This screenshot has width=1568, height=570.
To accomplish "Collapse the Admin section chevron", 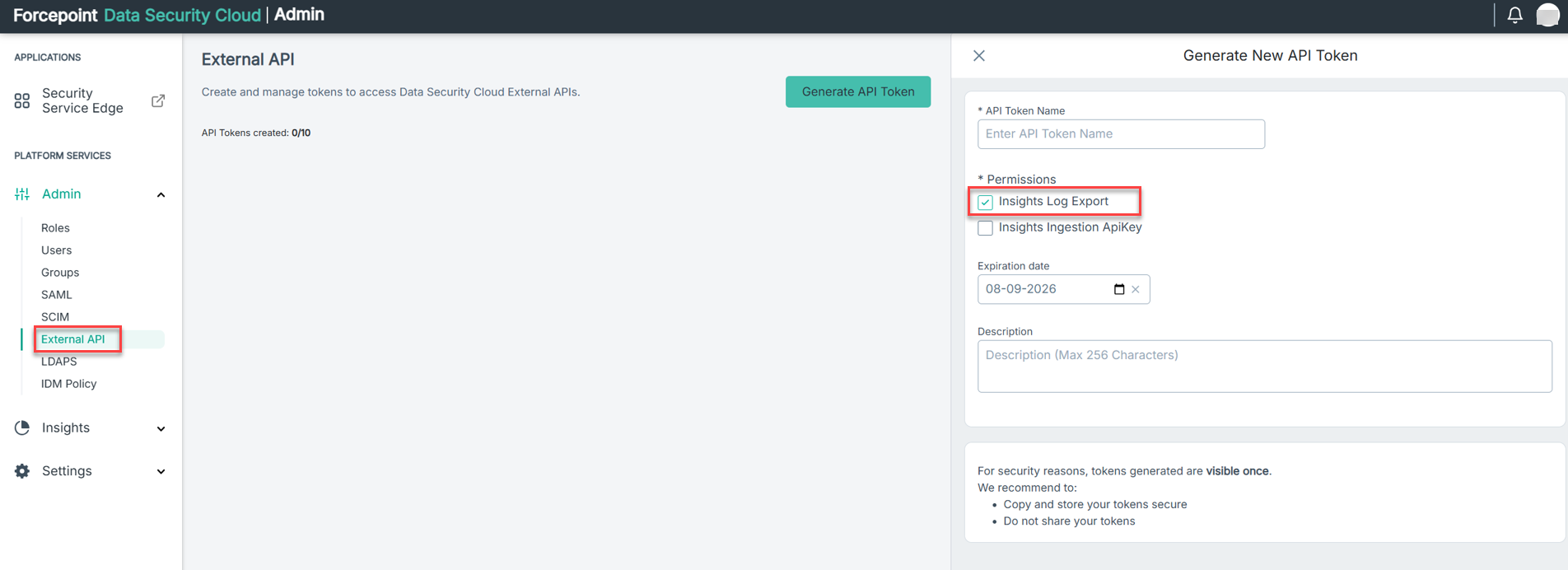I will tap(161, 195).
